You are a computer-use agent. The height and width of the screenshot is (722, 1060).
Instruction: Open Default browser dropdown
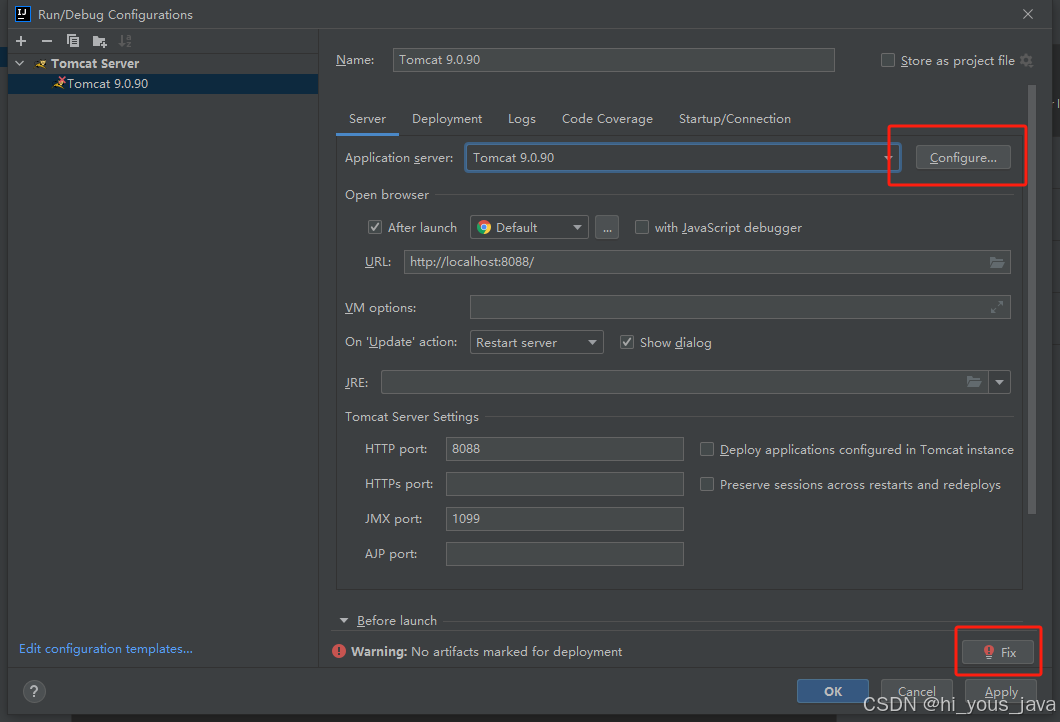tap(529, 228)
